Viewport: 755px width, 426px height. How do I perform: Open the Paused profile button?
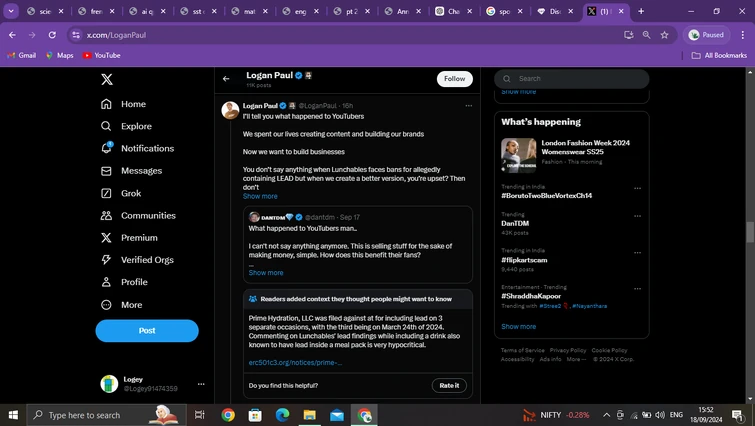[x=706, y=35]
